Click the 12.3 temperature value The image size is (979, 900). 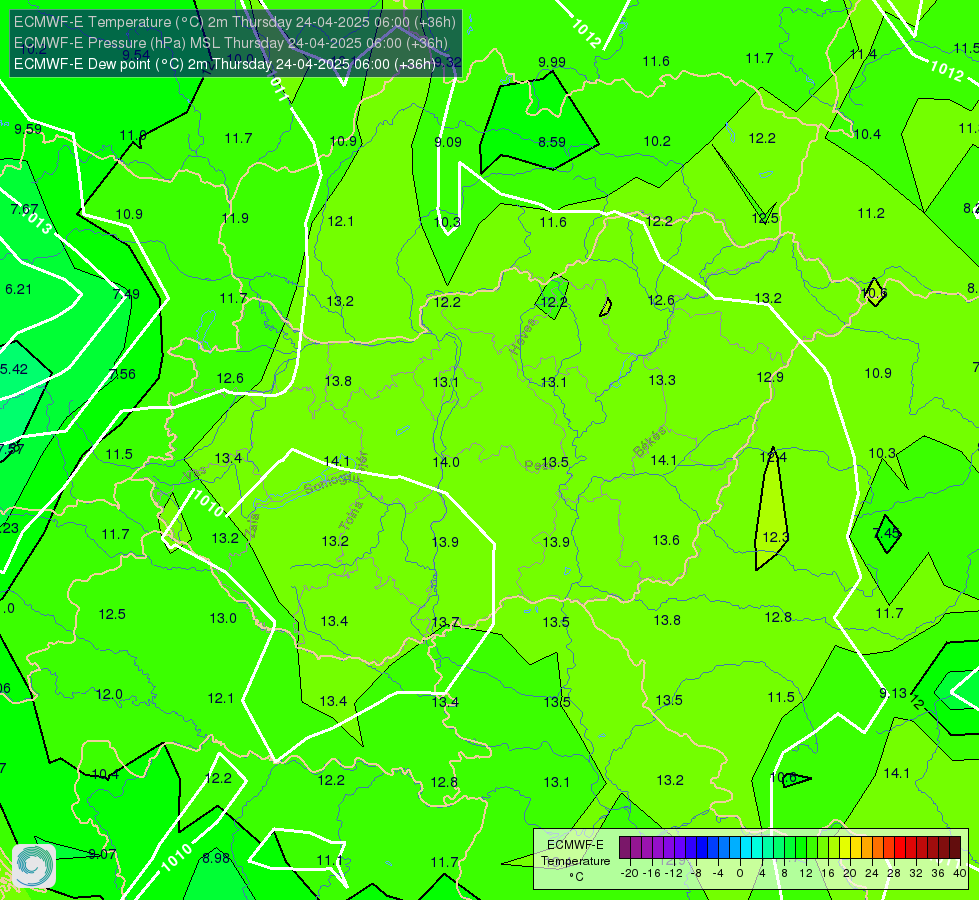point(775,537)
